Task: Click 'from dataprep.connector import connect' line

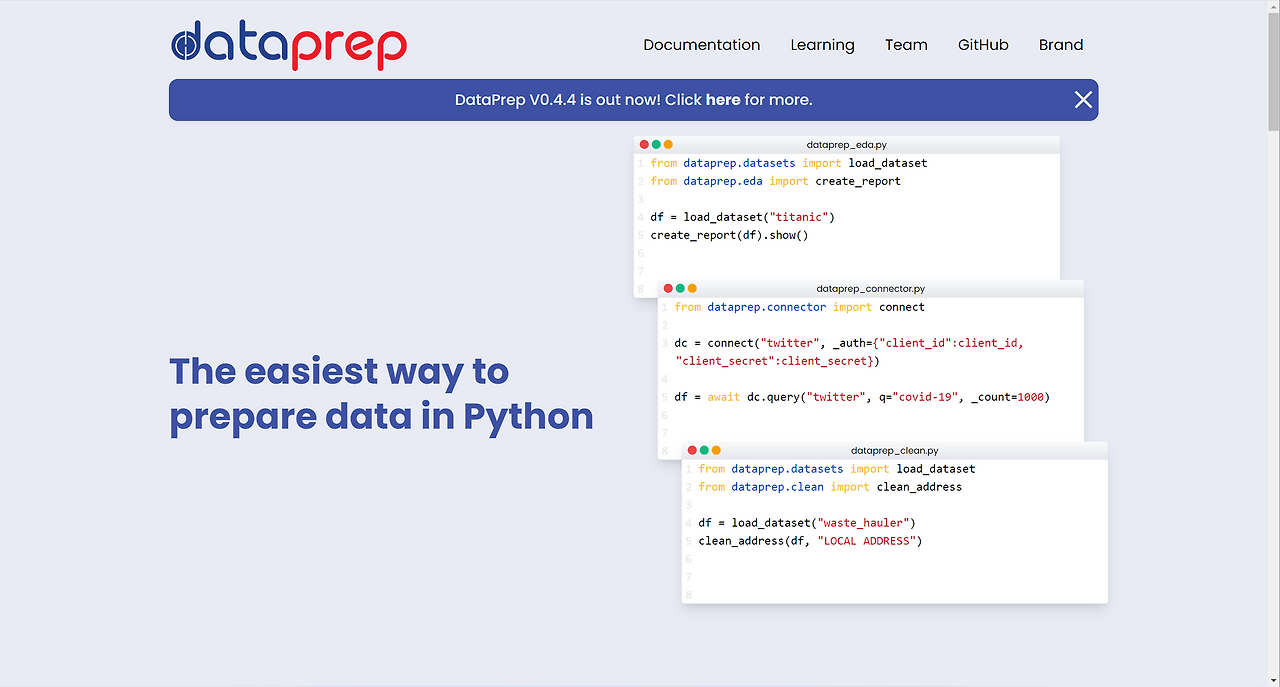Action: pos(799,307)
